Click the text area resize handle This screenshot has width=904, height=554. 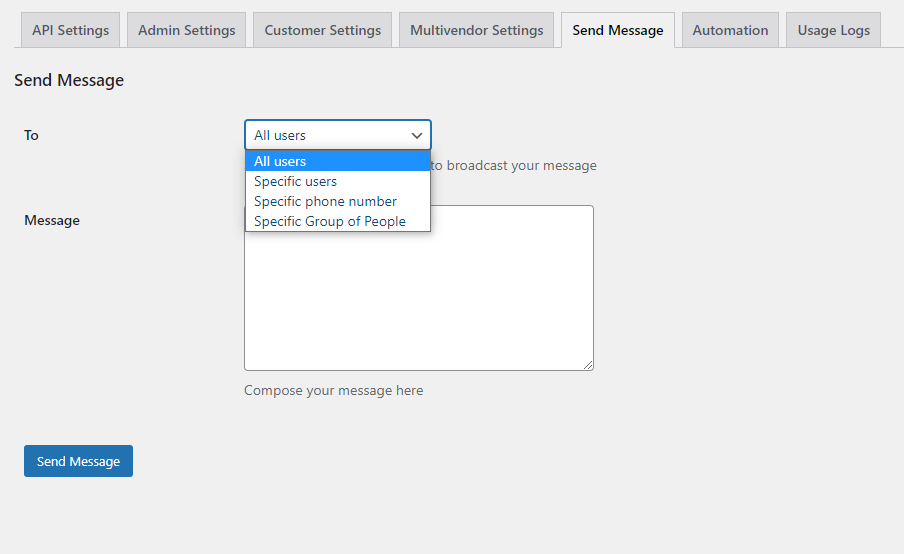[588, 365]
